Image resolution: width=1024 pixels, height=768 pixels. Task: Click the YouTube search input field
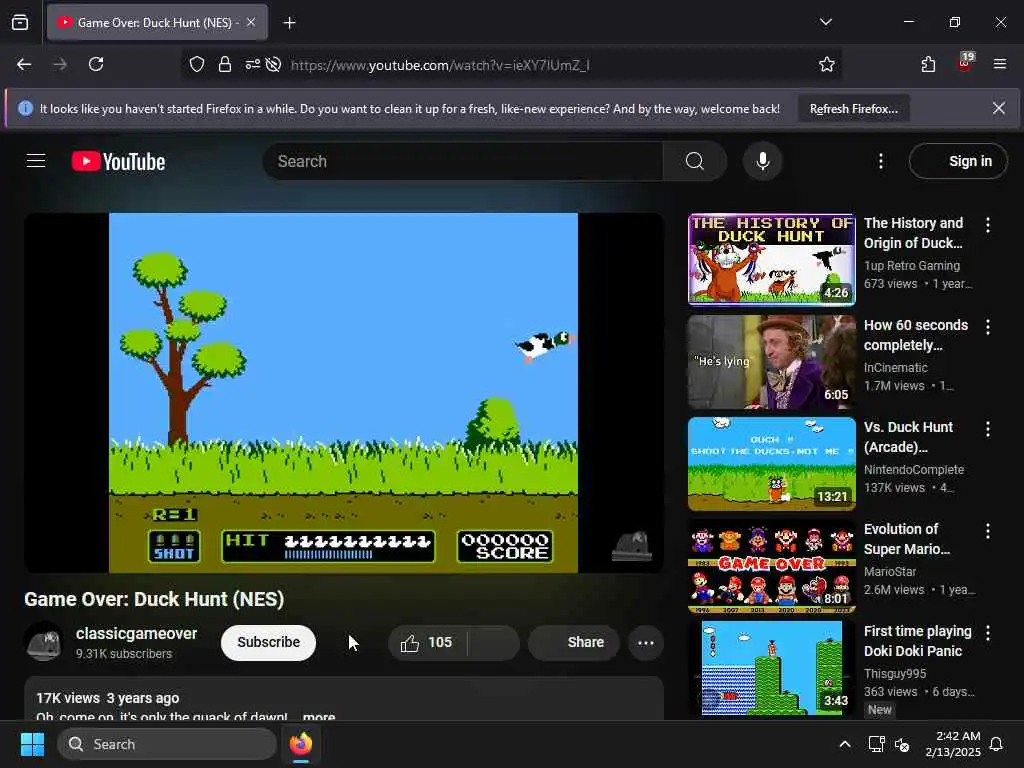pyautogui.click(x=462, y=161)
